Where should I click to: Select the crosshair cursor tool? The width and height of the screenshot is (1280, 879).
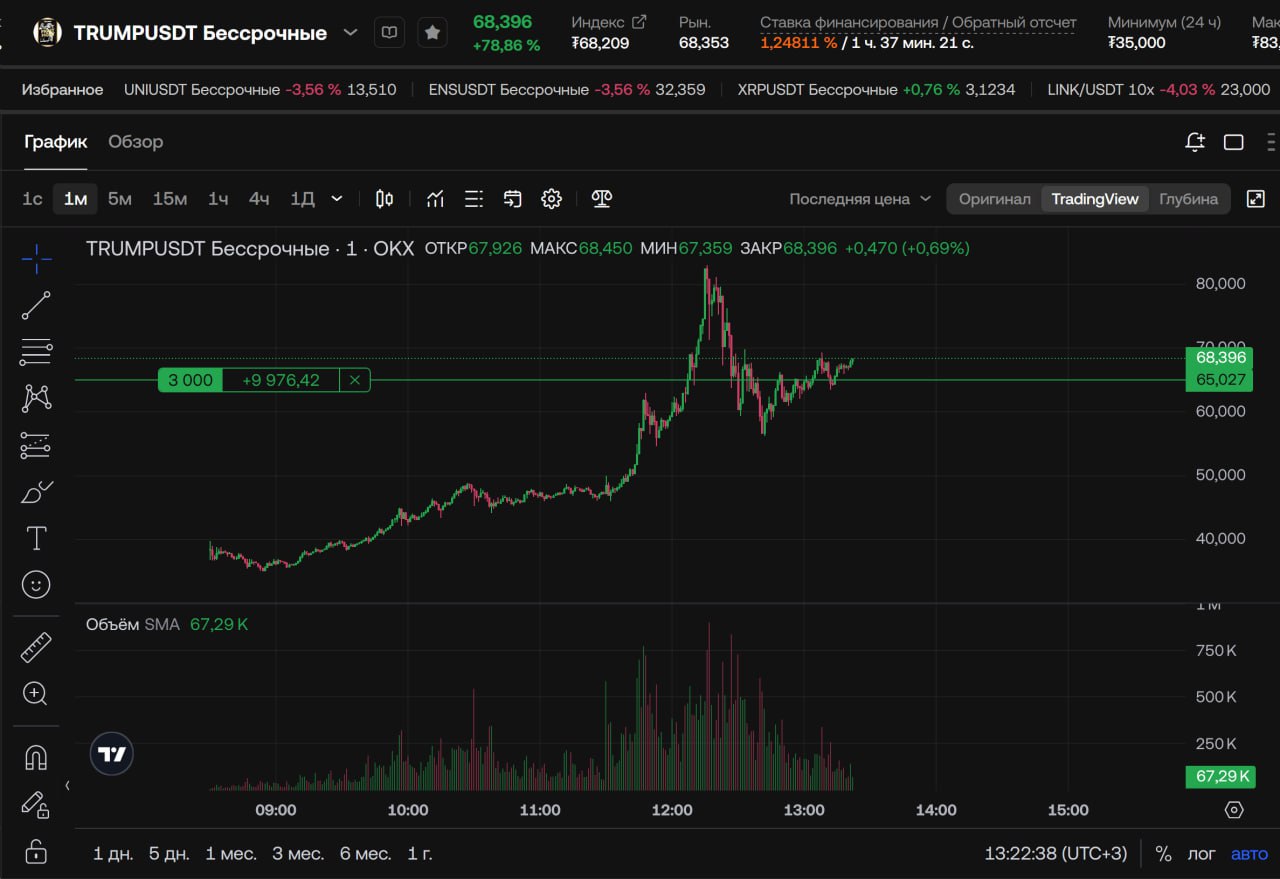(36, 259)
